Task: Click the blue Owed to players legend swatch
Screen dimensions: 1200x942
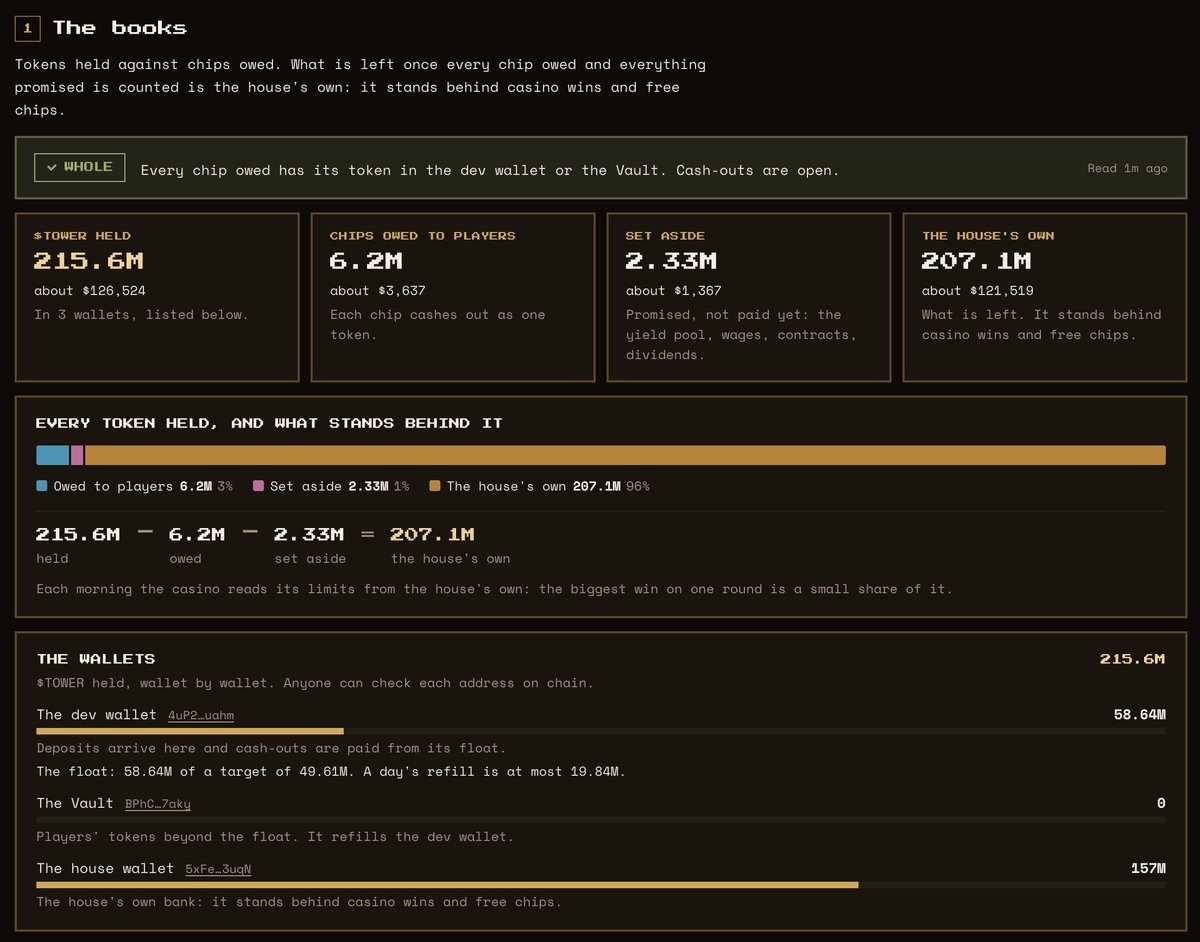Action: coord(42,486)
